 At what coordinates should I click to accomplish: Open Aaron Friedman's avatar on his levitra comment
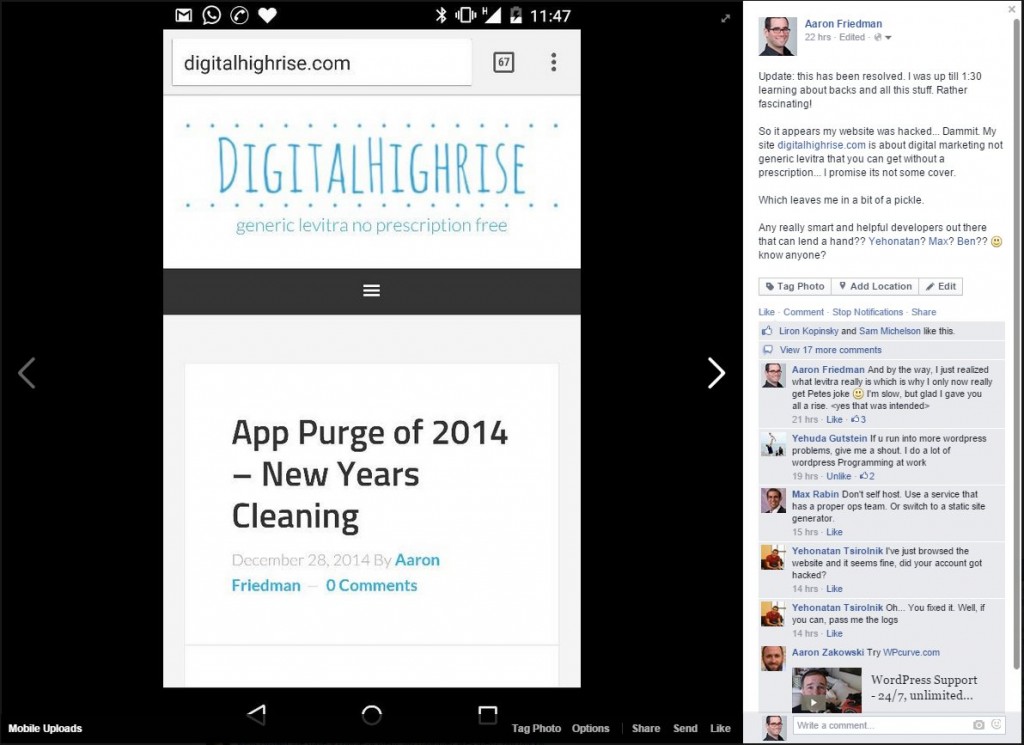(x=773, y=375)
